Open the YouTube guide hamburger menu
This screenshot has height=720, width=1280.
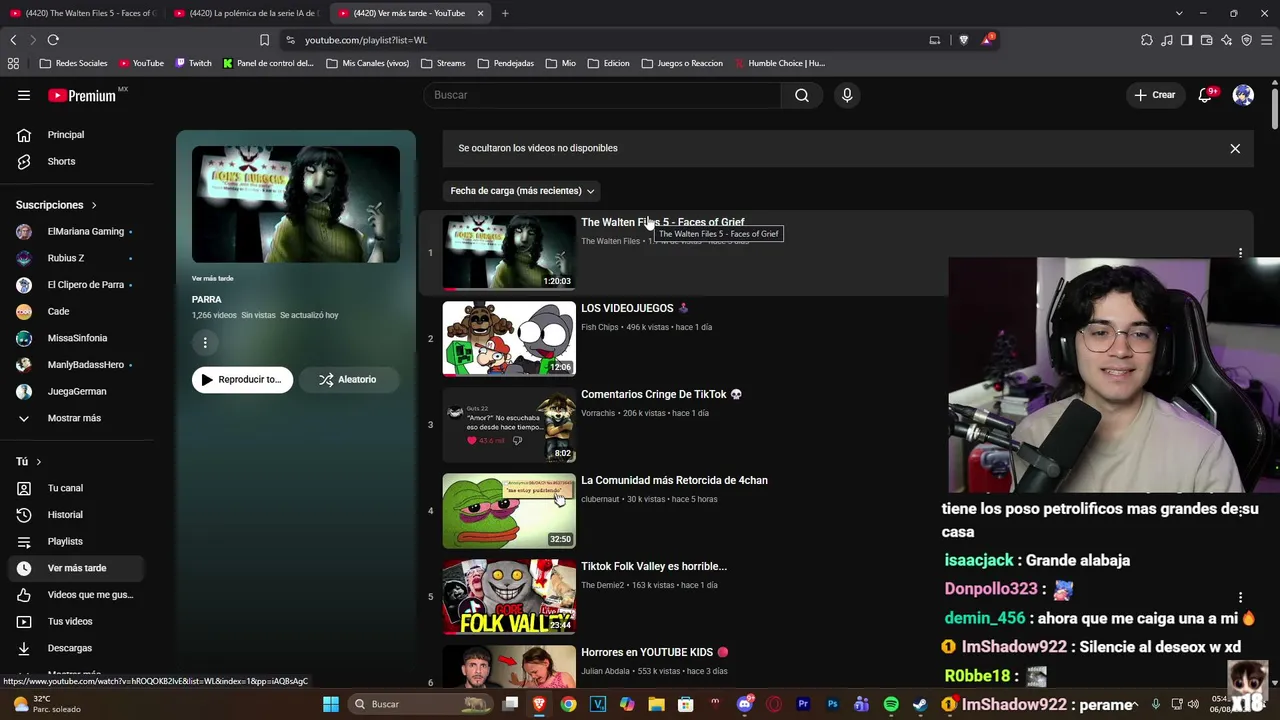pyautogui.click(x=24, y=95)
